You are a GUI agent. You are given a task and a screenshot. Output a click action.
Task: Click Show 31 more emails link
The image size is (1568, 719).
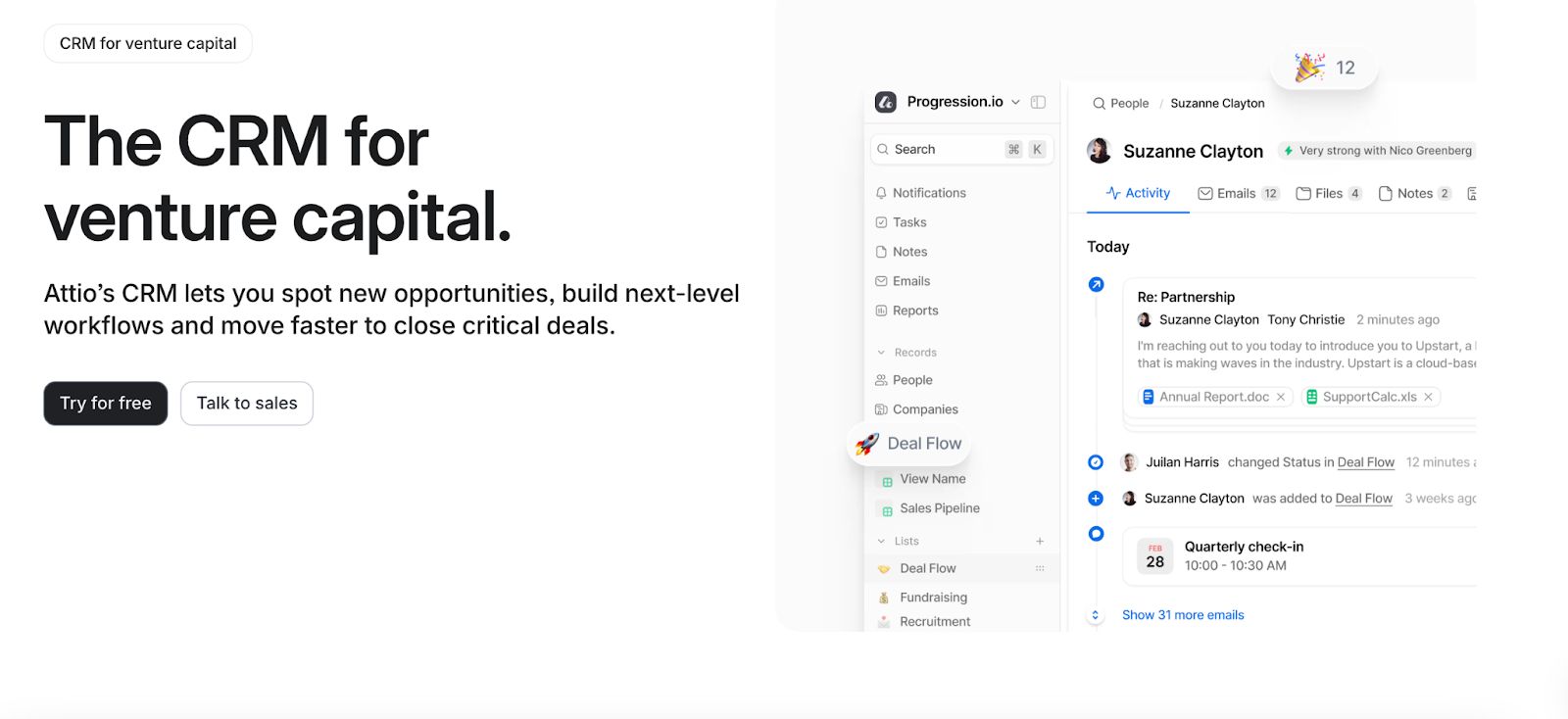click(x=1183, y=615)
